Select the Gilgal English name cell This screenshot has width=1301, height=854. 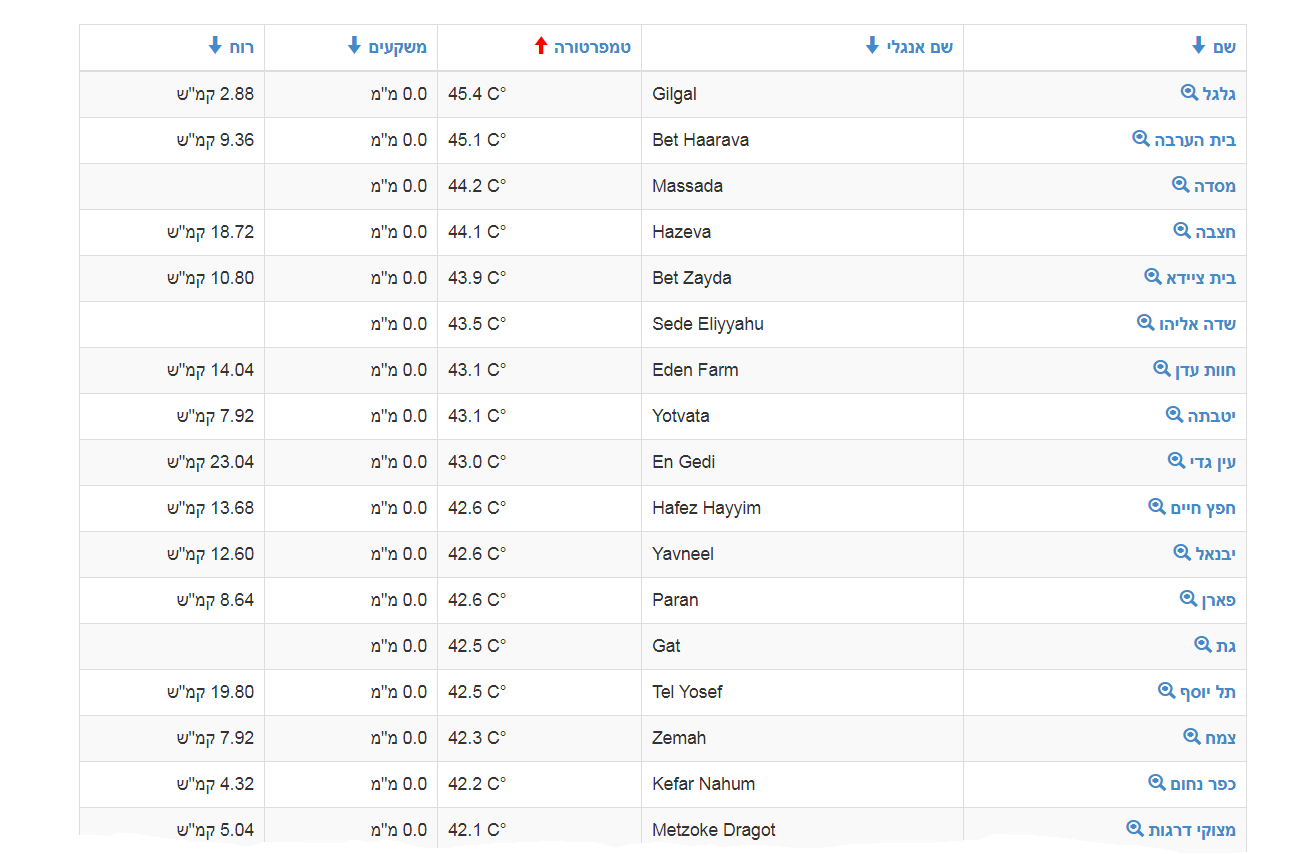(675, 94)
